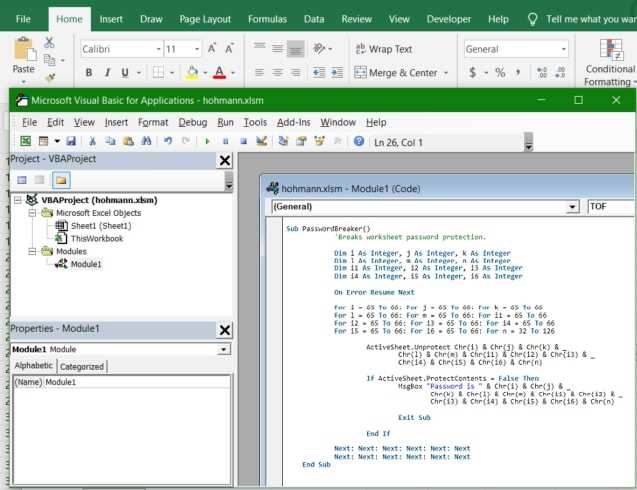Screen dimensions: 637x490
Task: Align text left in Excel ribbon
Action: point(259,73)
